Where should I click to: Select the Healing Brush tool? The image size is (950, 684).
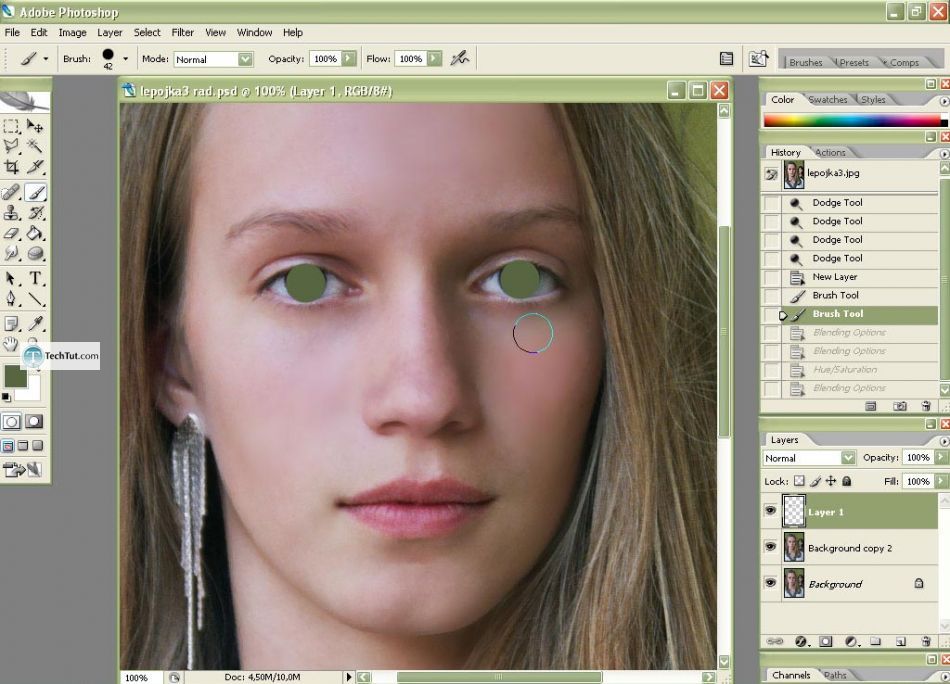pos(11,192)
